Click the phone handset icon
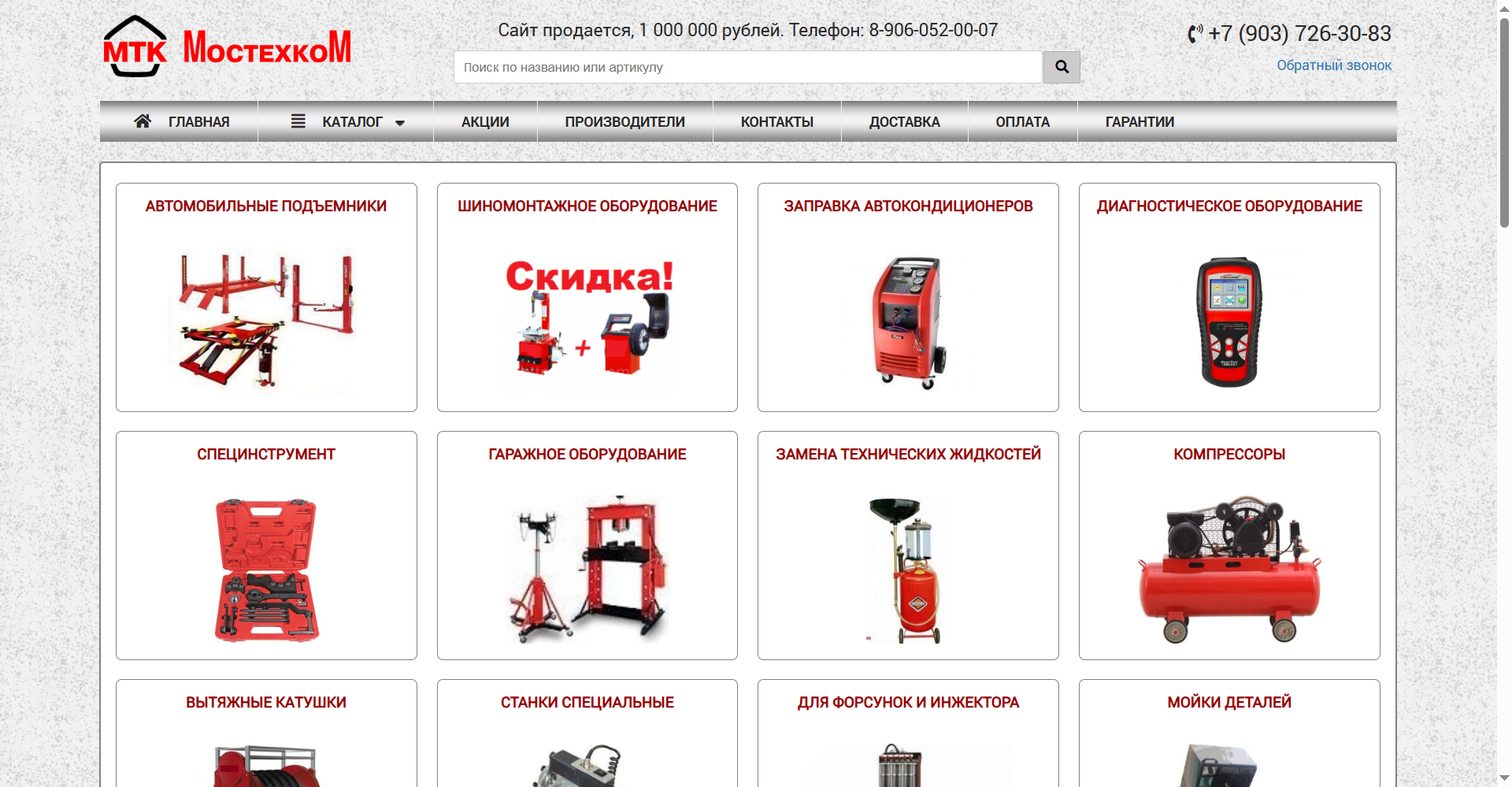This screenshot has height=787, width=1512. click(x=1195, y=34)
